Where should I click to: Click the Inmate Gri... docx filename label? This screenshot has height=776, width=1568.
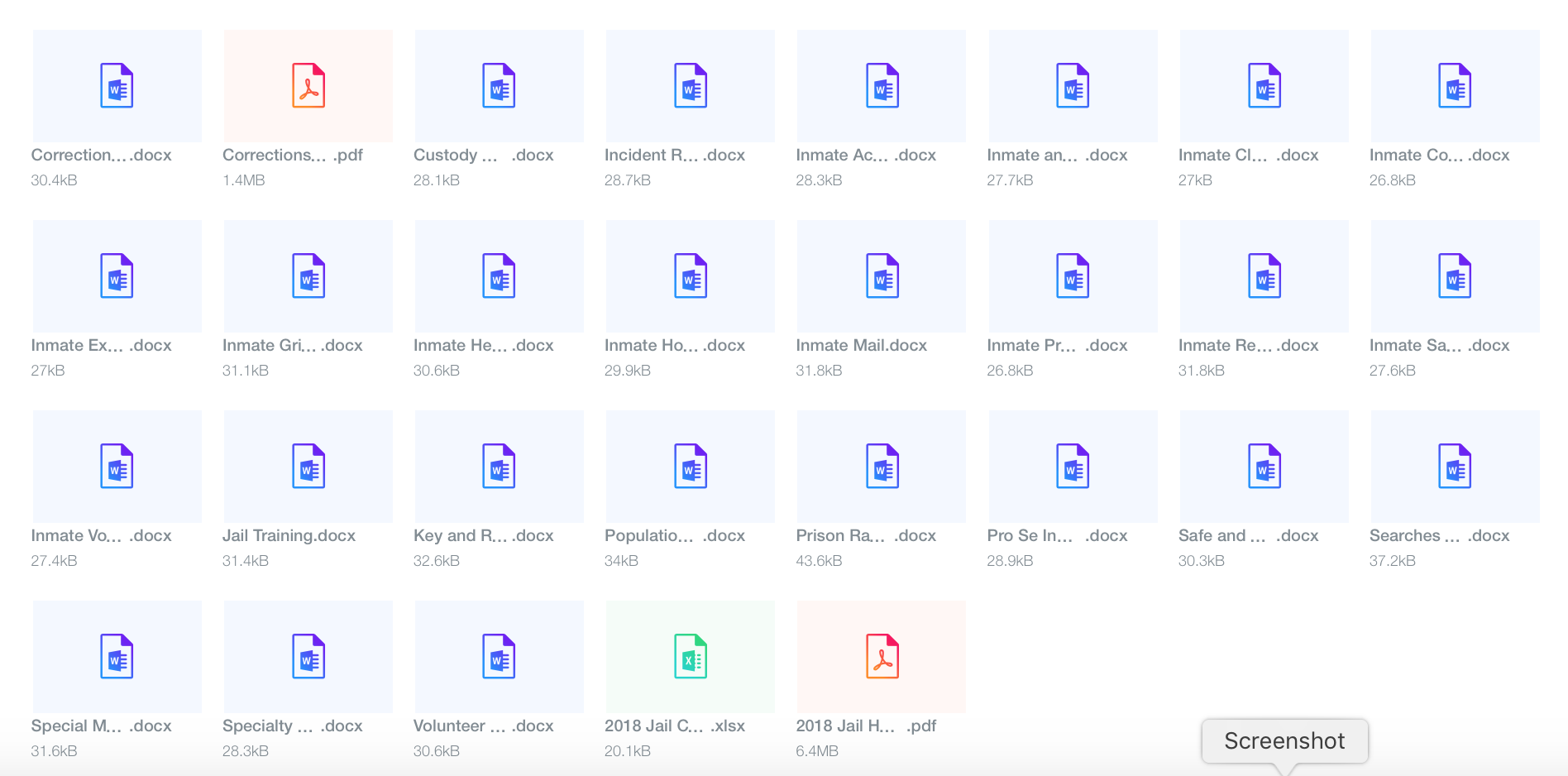tap(292, 345)
